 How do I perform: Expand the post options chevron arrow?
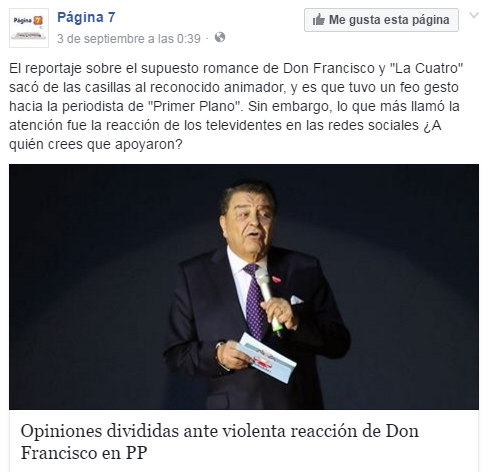point(474,15)
